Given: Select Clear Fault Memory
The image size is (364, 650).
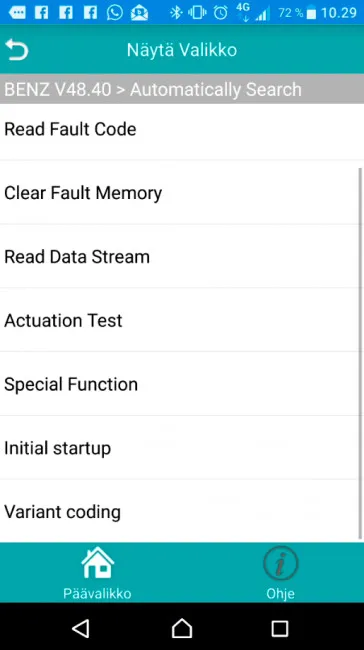Looking at the screenshot, I should point(181,193).
